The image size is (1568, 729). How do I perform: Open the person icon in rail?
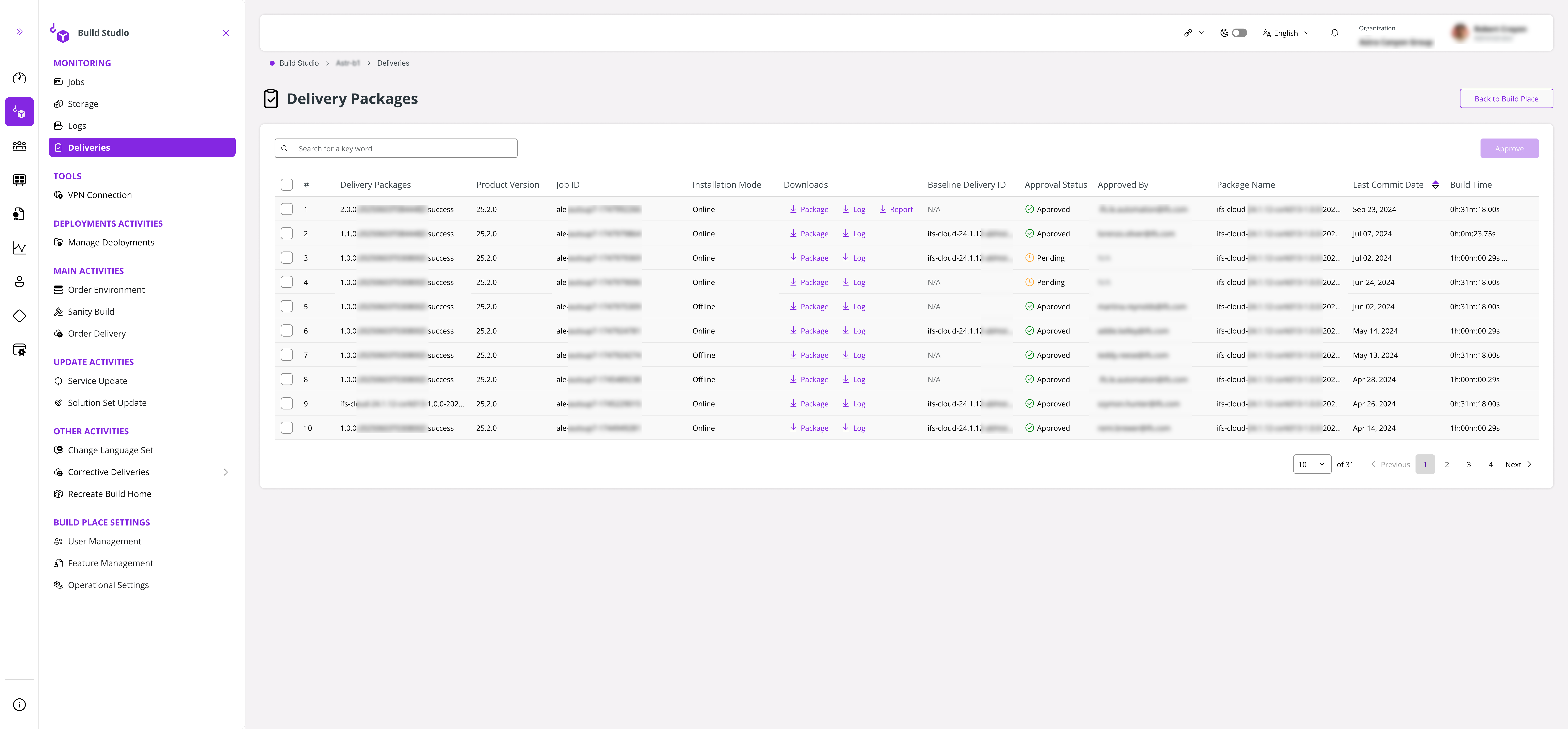click(19, 282)
